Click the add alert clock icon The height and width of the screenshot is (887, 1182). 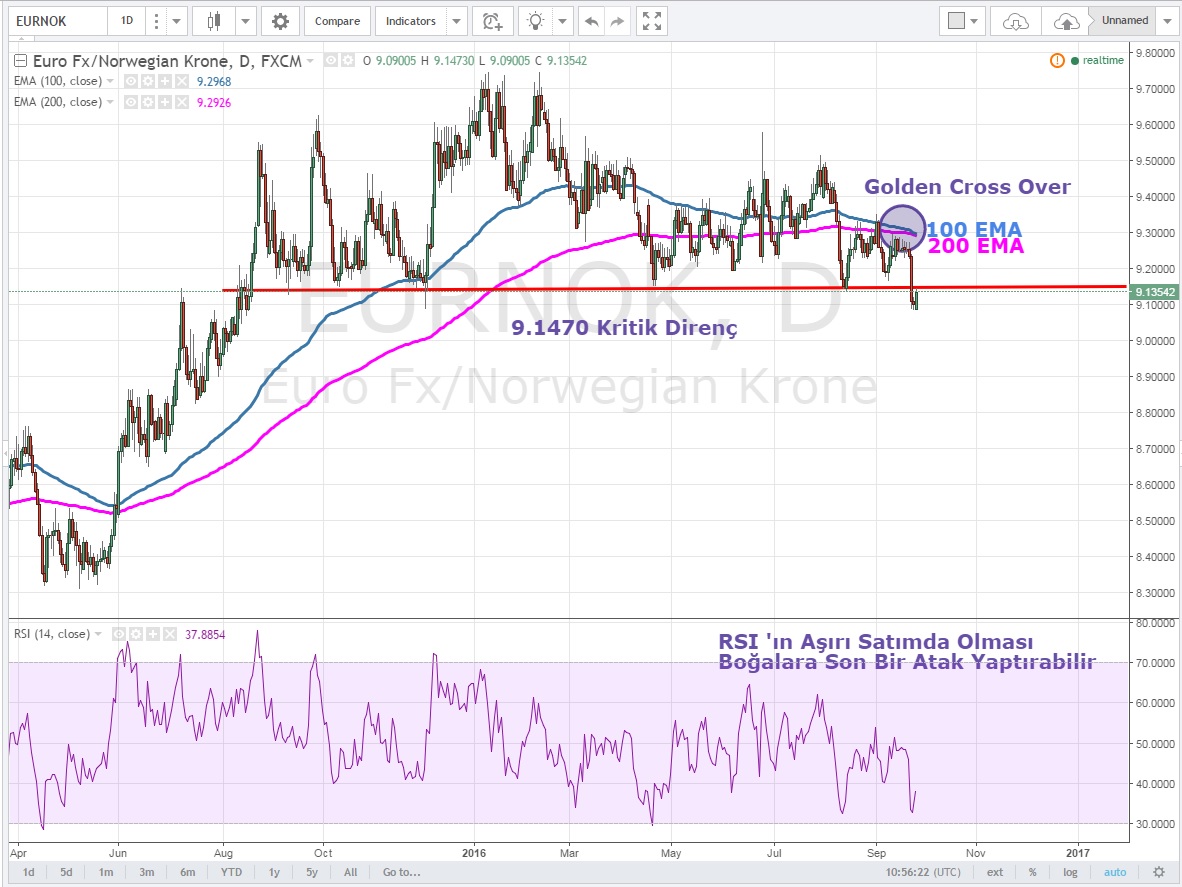click(x=491, y=21)
